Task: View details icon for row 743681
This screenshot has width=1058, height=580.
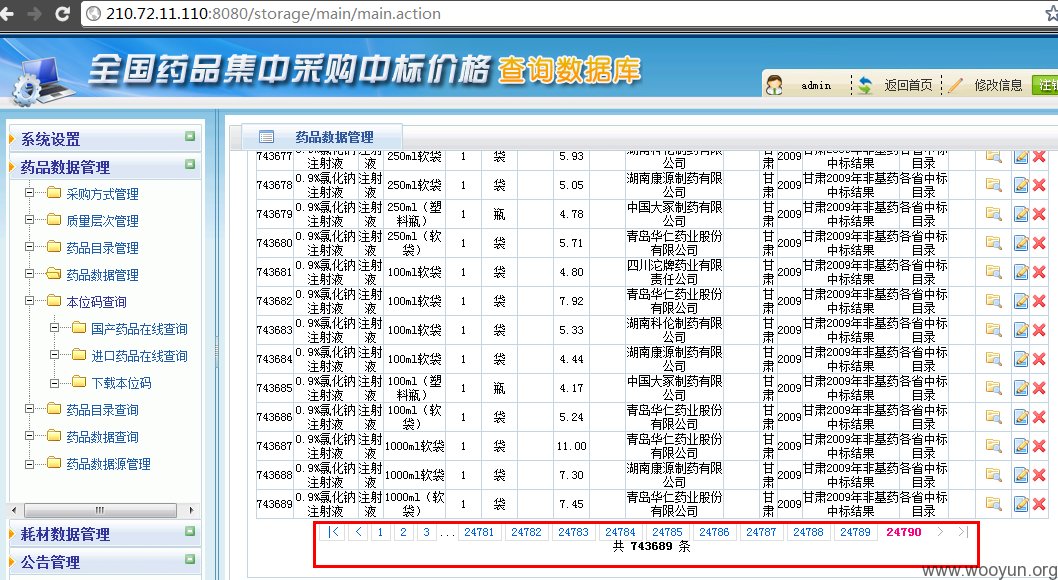Action: click(993, 272)
